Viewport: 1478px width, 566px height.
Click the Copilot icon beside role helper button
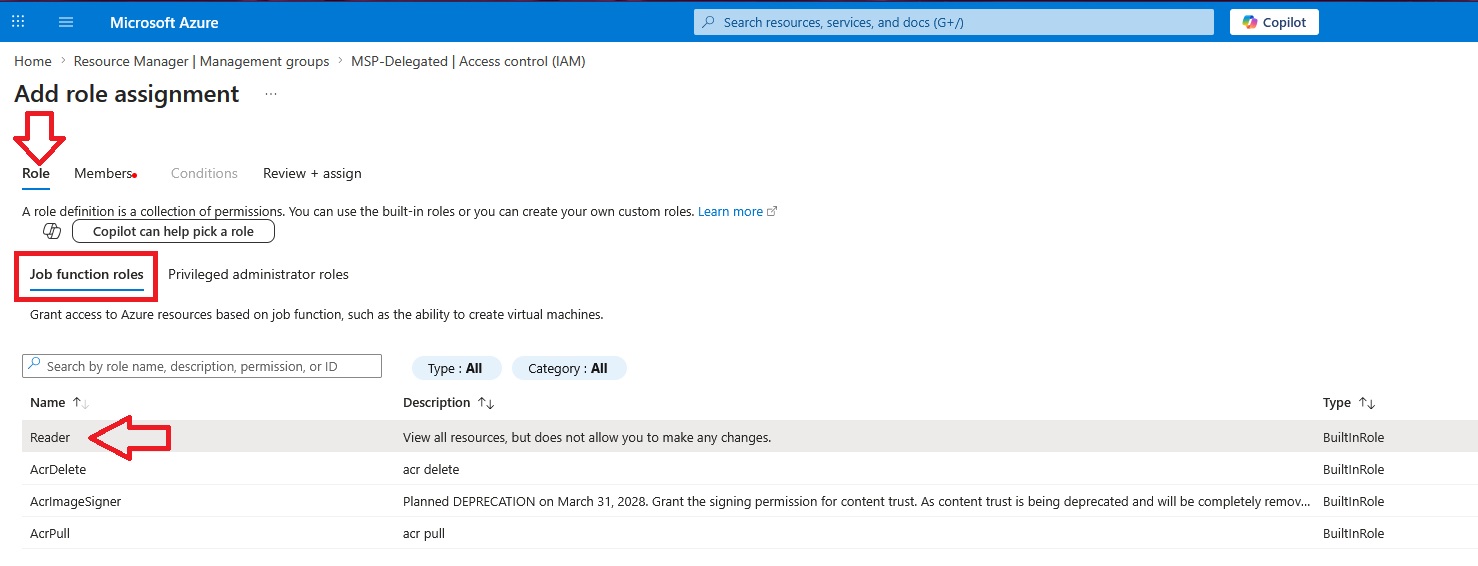52,231
